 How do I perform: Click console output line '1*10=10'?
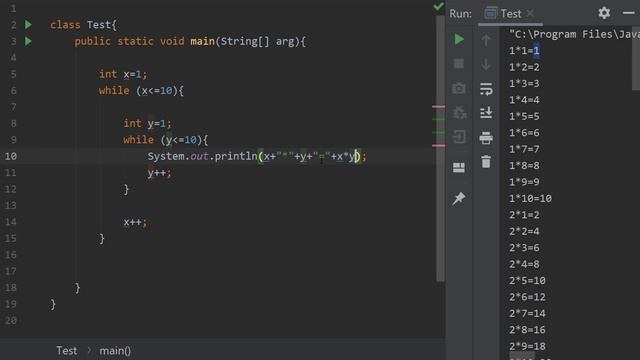pos(530,198)
